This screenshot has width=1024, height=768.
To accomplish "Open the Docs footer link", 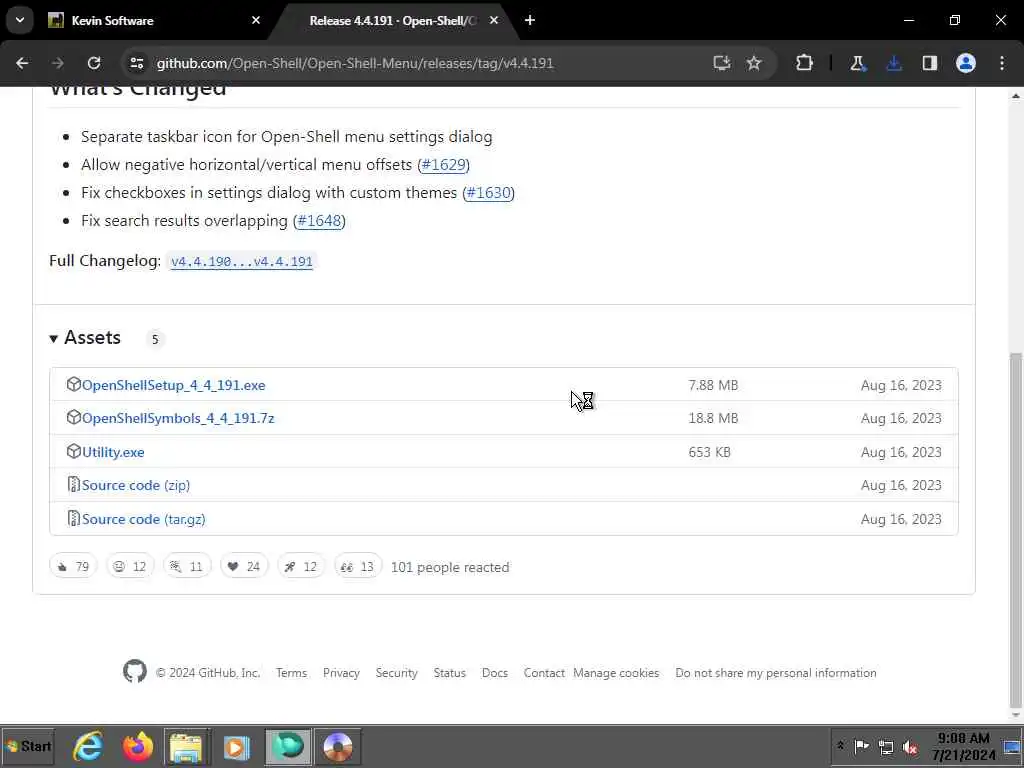I will (x=494, y=673).
